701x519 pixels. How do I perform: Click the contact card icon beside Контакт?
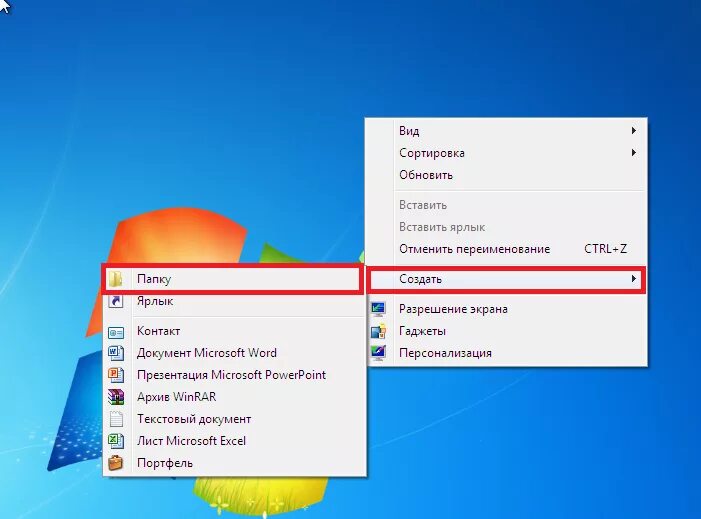point(116,332)
